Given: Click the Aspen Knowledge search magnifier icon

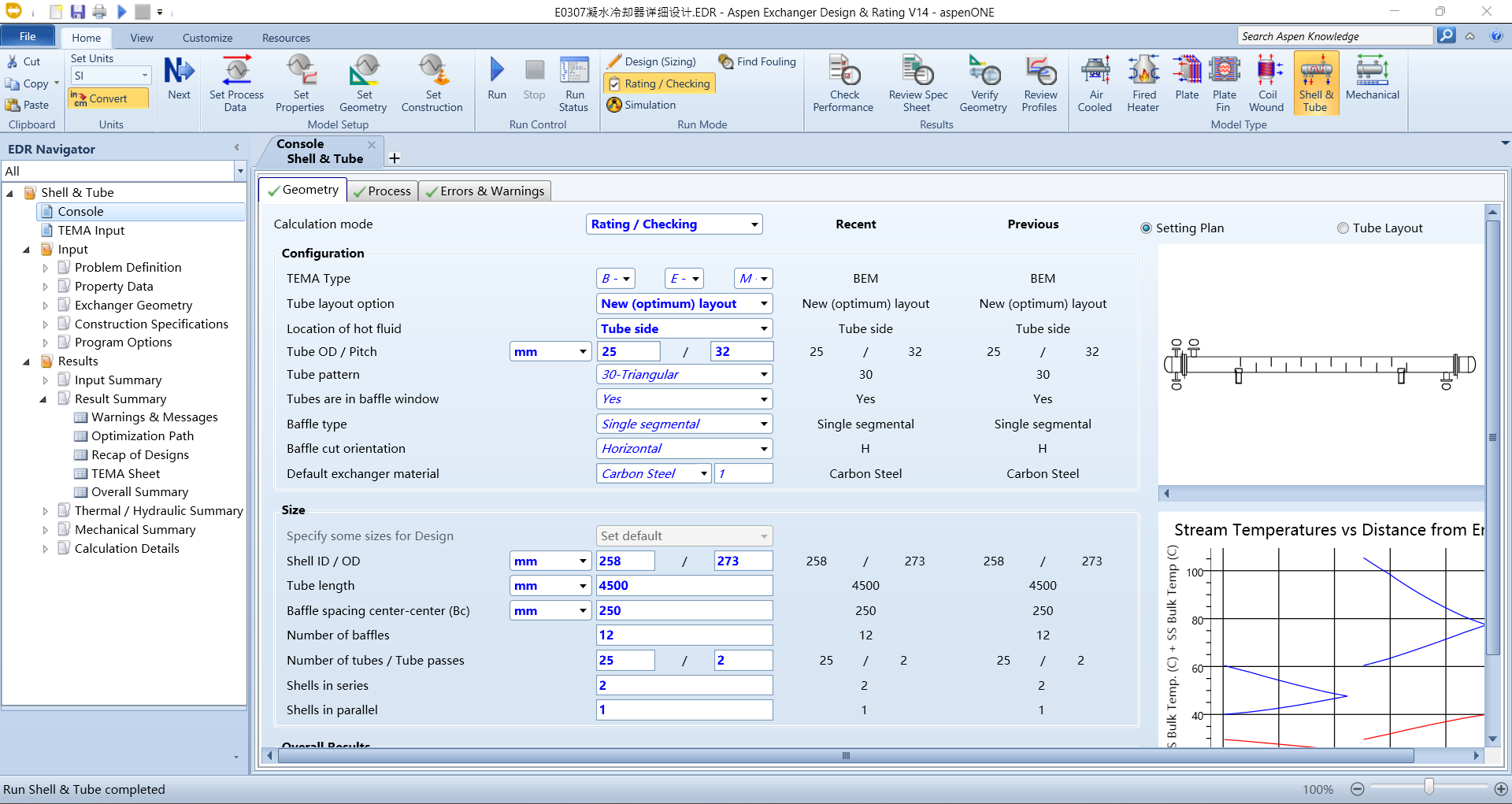Looking at the screenshot, I should [1446, 35].
